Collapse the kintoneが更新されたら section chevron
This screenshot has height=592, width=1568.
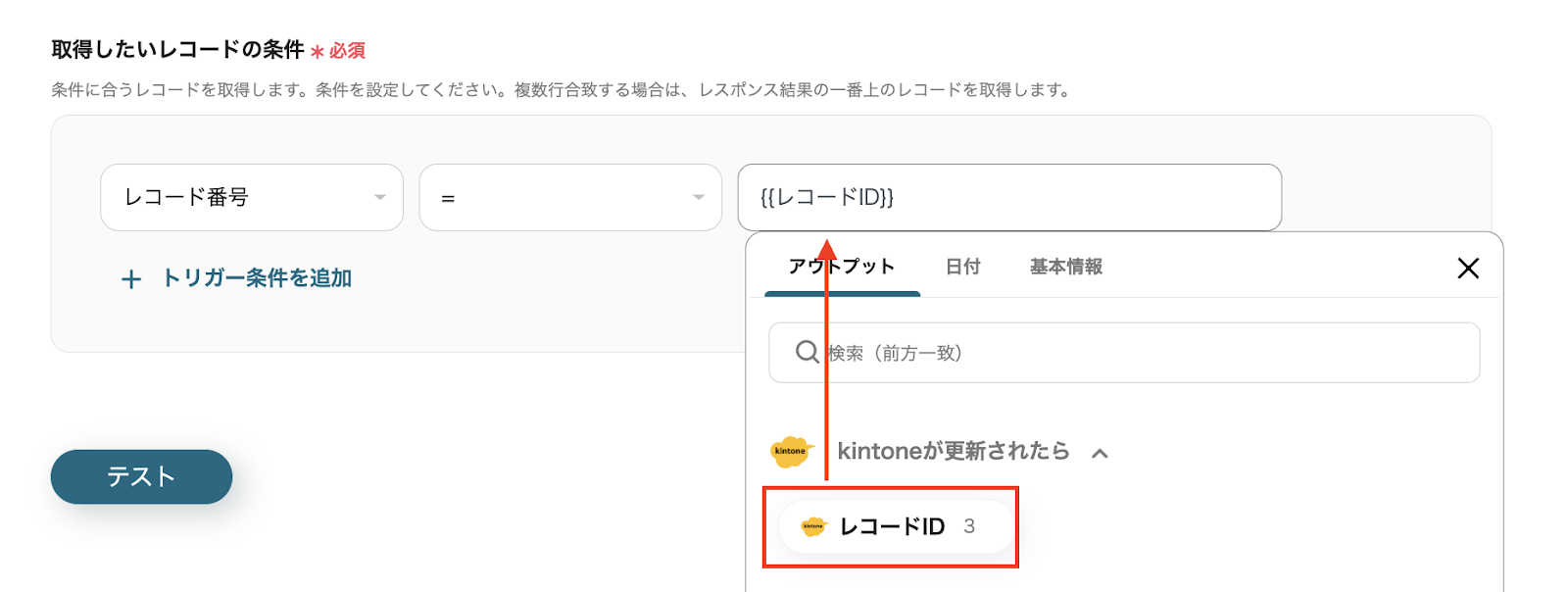pos(1100,453)
